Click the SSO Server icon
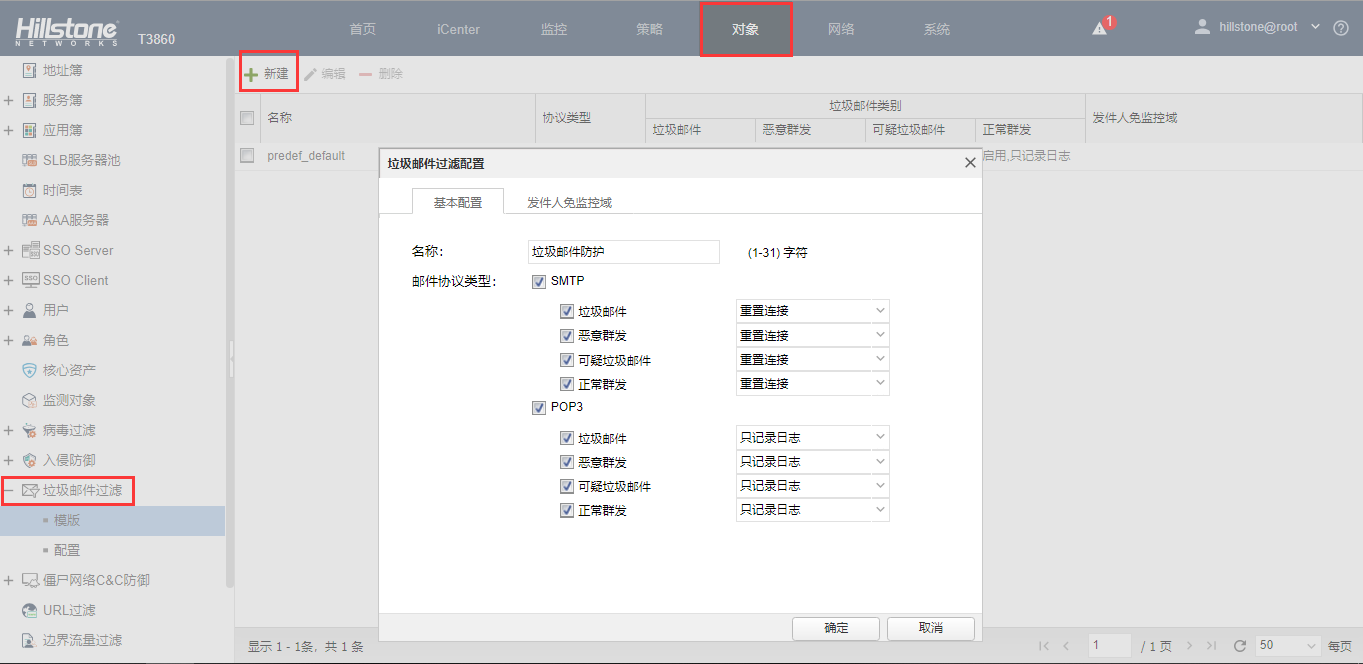The width and height of the screenshot is (1363, 664). click(30, 250)
